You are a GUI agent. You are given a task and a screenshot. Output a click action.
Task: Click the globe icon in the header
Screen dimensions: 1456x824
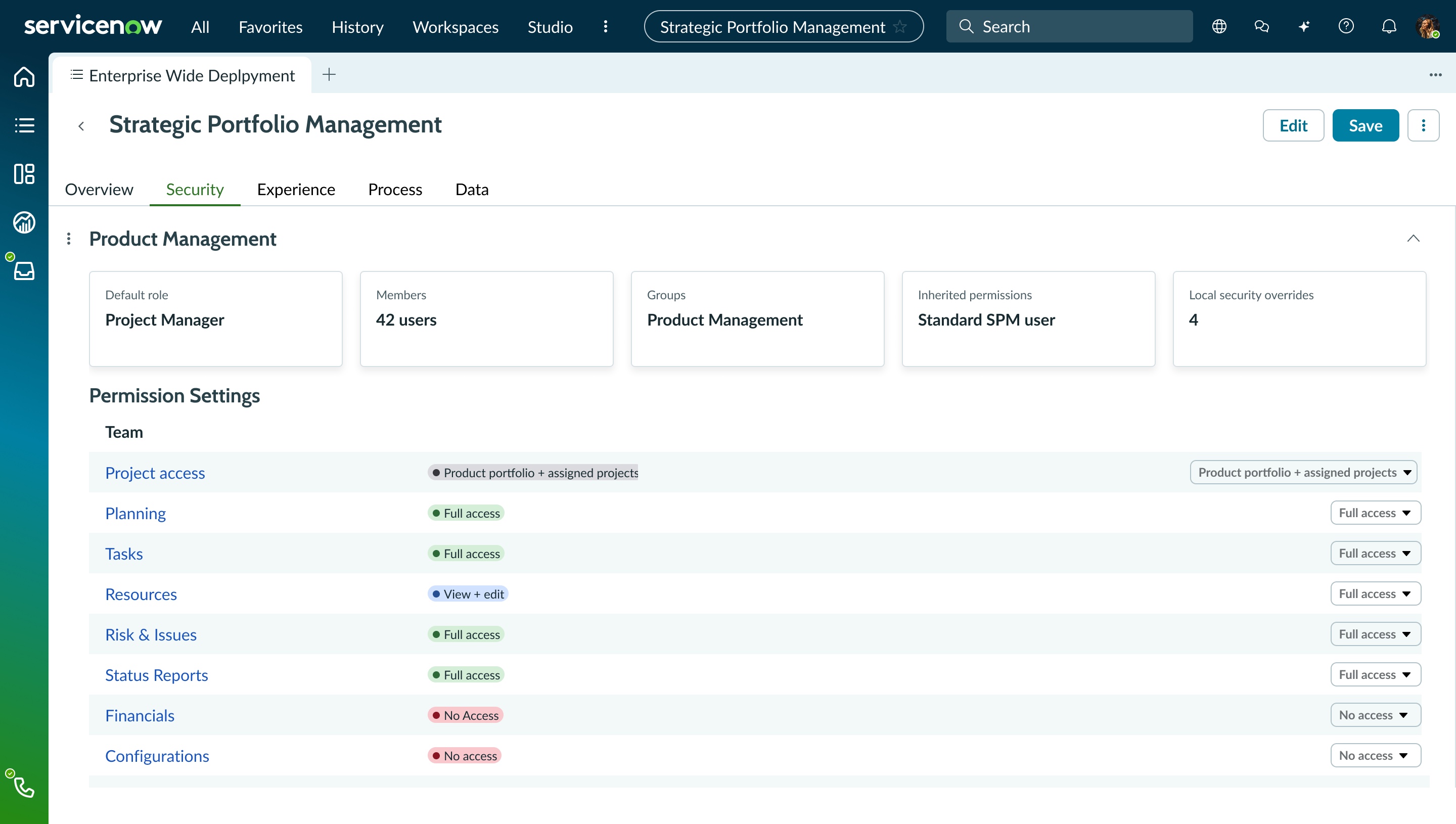(x=1219, y=26)
